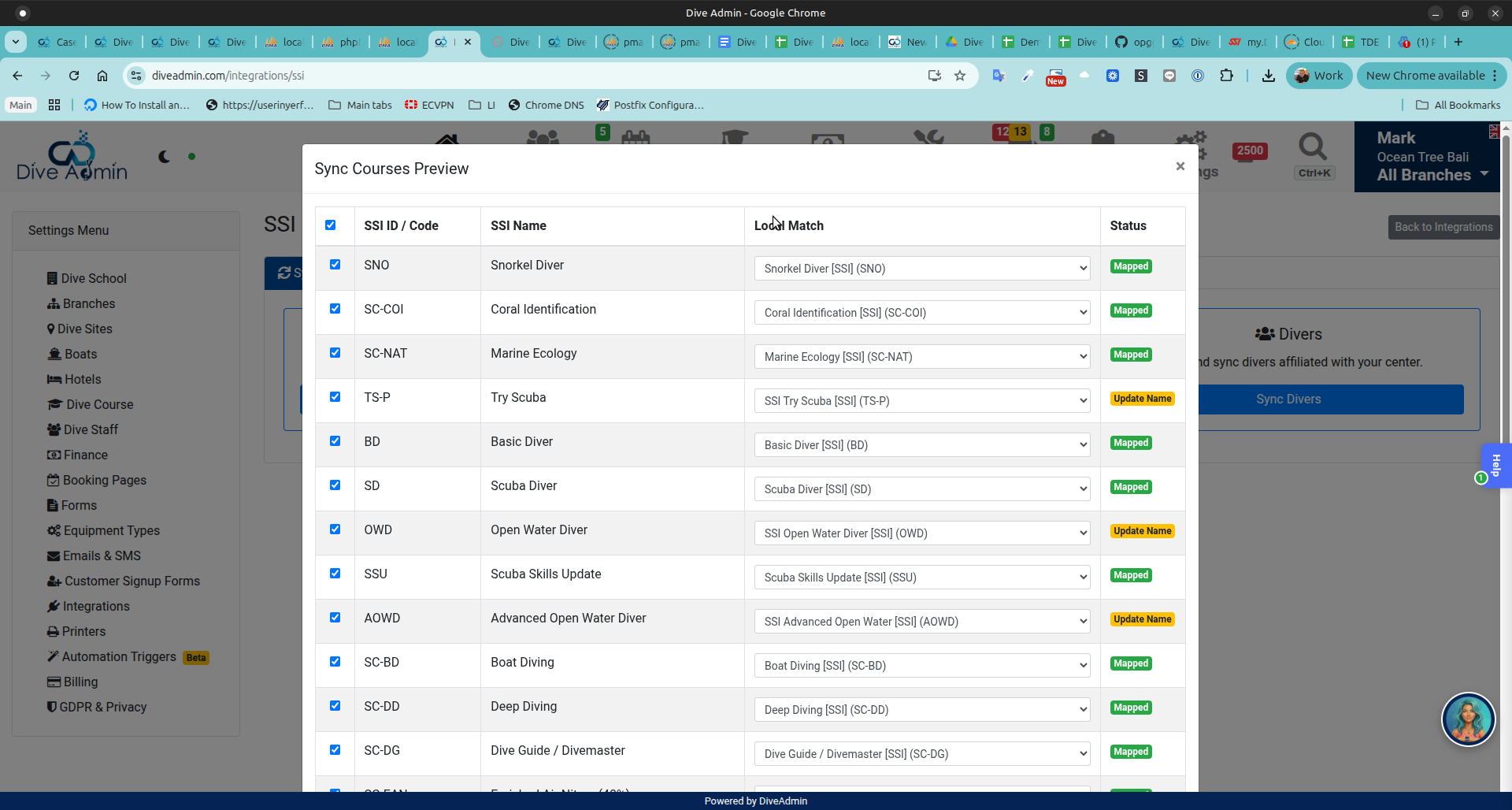The width and height of the screenshot is (1512, 810).
Task: Open Branches settings menu item
Action: pyautogui.click(x=81, y=303)
